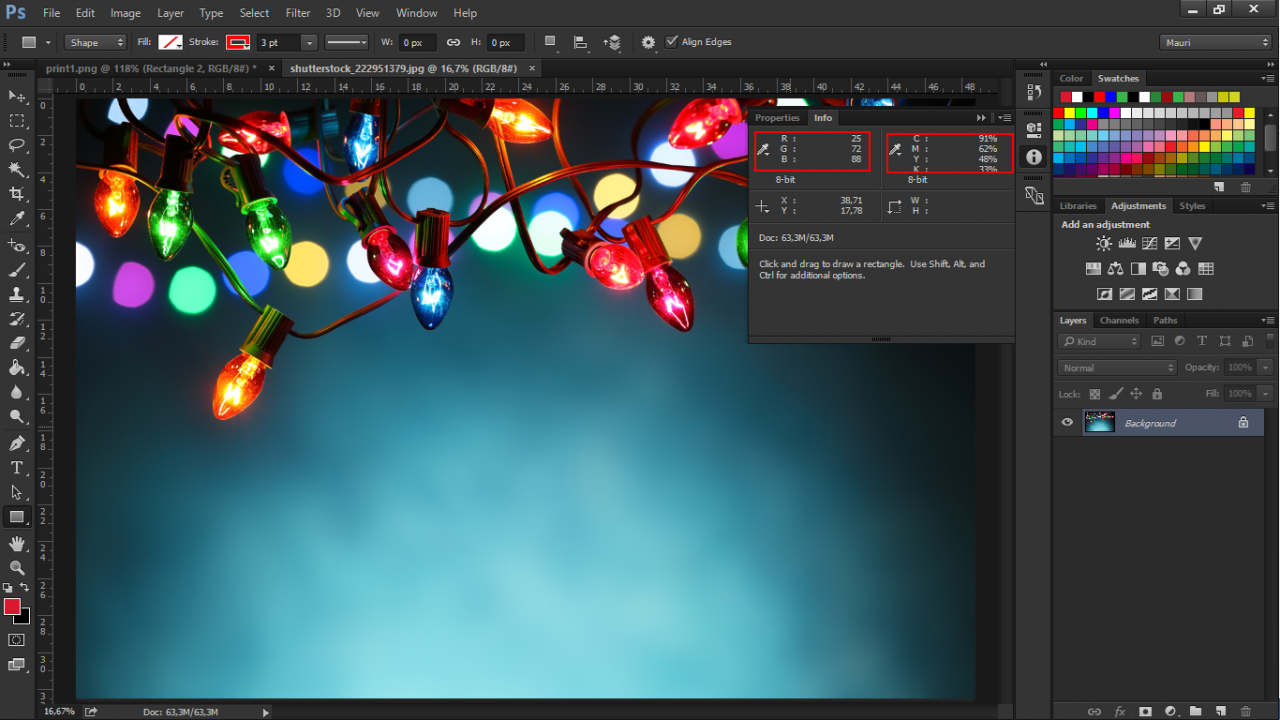Click the red foreground color swatch
The width and height of the screenshot is (1280, 720).
[12, 607]
